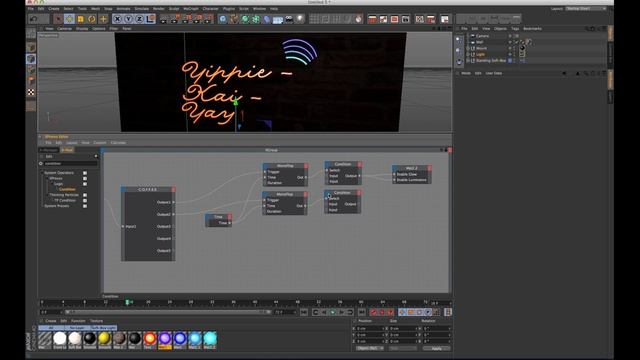Toggle coordinate system icon
The height and width of the screenshot is (360, 640).
point(151,19)
